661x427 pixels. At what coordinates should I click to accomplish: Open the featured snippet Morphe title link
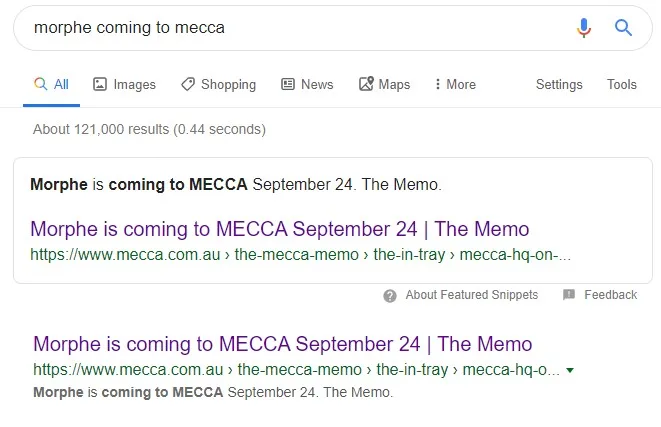click(x=280, y=229)
